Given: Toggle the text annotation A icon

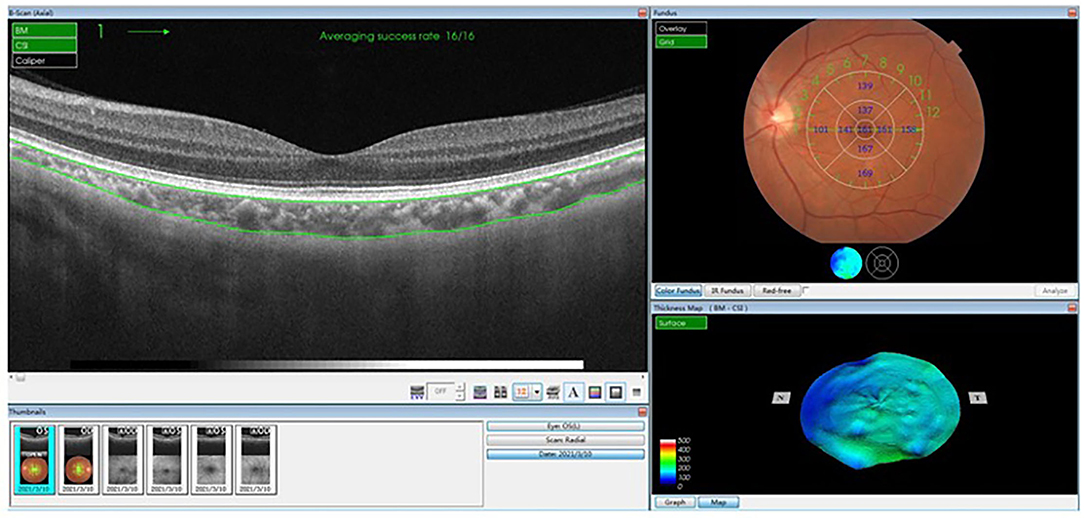Looking at the screenshot, I should [573, 392].
